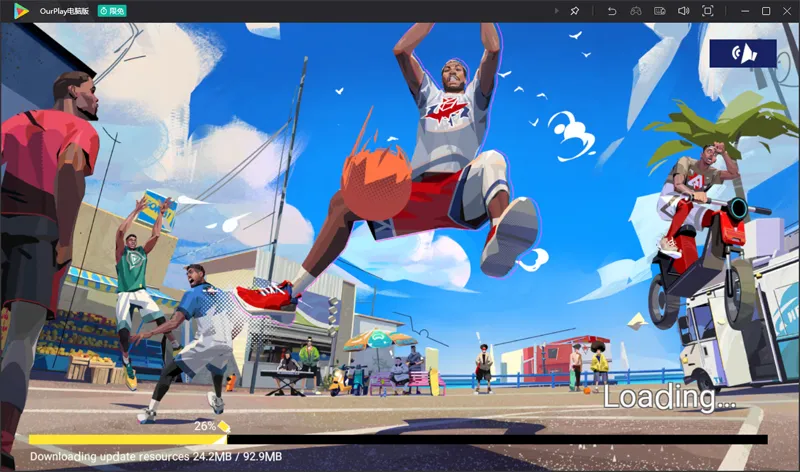800x472 pixels.
Task: Click the small play arrow in title bar
Action: (557, 11)
